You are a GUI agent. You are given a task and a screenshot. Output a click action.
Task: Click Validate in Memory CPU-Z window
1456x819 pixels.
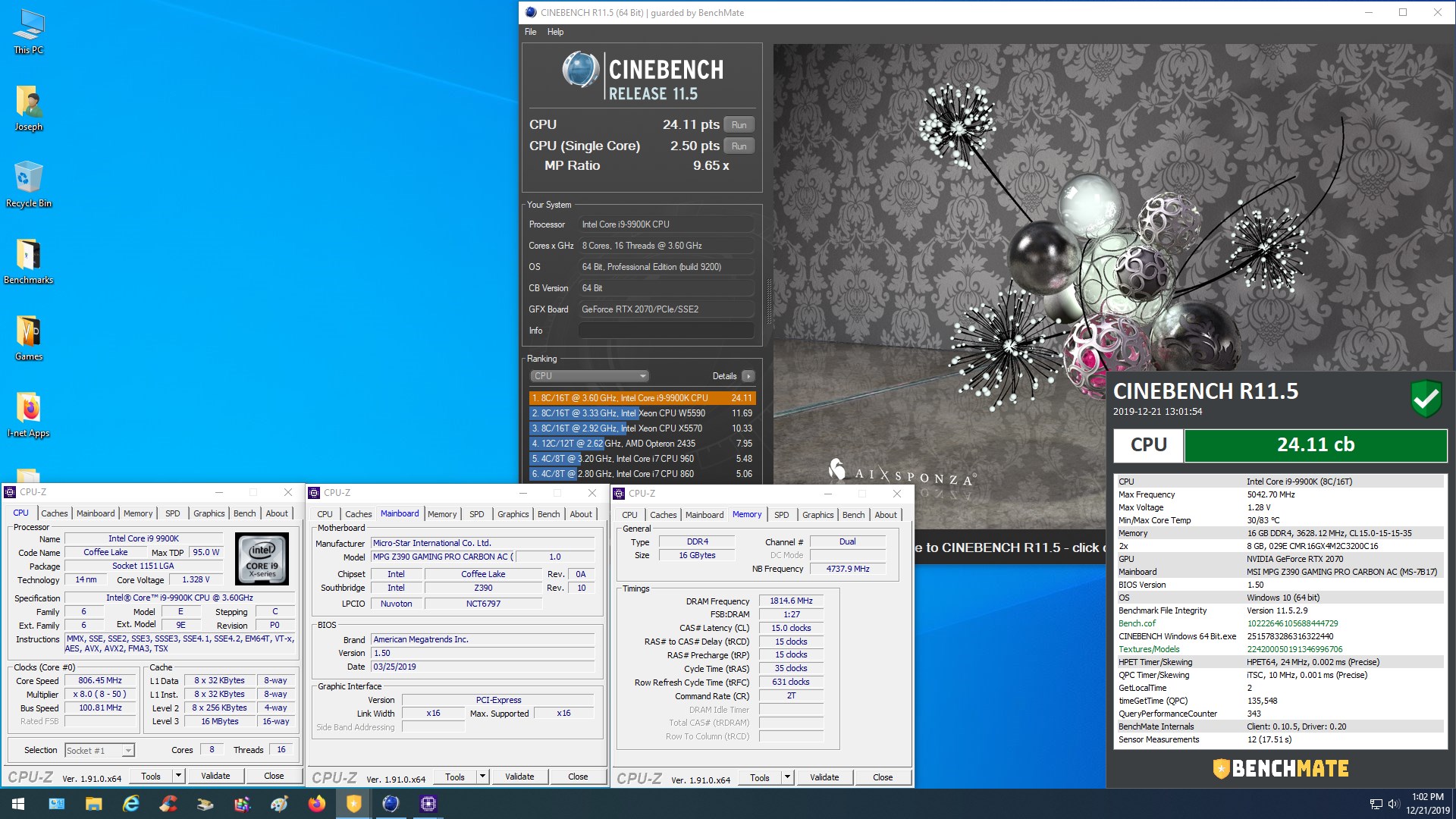(824, 777)
